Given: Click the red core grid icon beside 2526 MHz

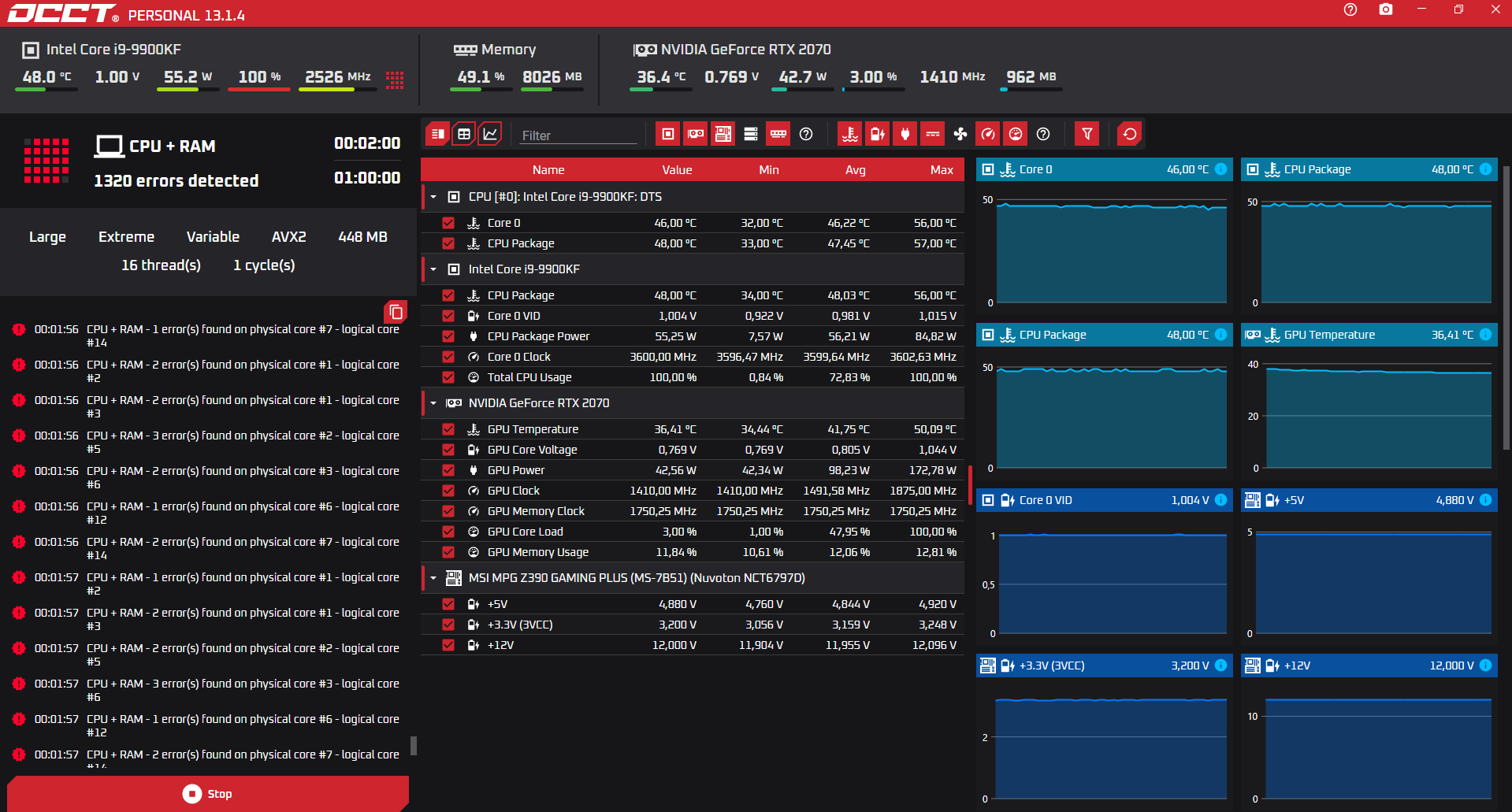Looking at the screenshot, I should (395, 80).
